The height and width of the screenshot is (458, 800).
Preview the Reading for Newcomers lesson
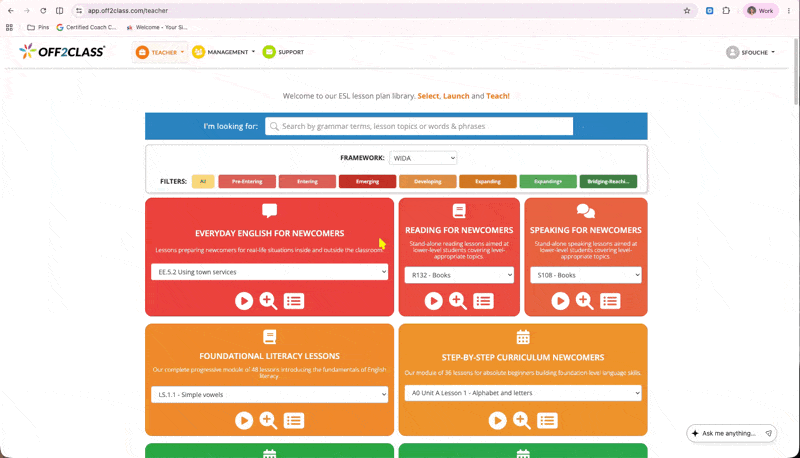coord(458,301)
